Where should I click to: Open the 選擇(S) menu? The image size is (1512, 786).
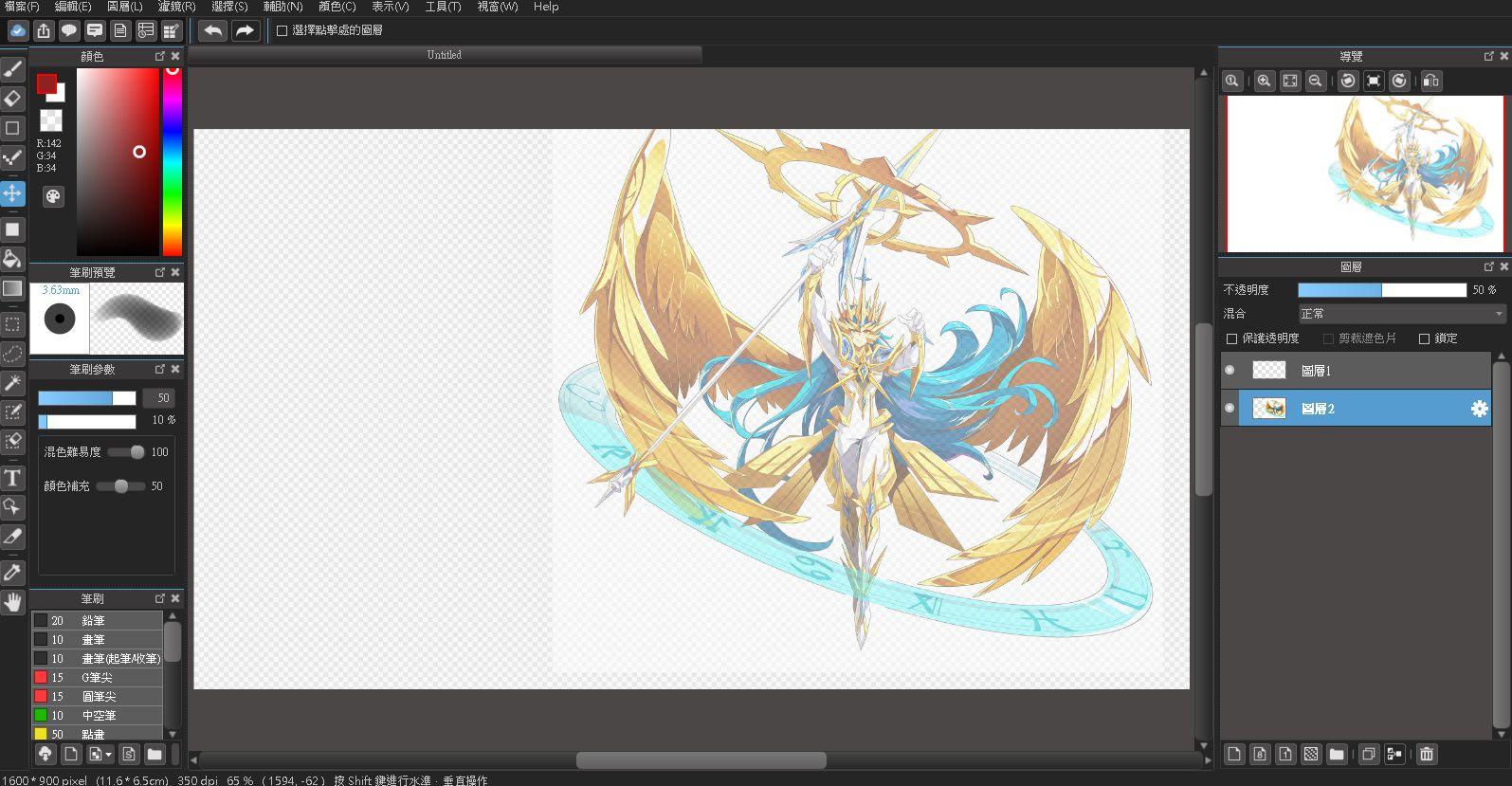[x=229, y=7]
